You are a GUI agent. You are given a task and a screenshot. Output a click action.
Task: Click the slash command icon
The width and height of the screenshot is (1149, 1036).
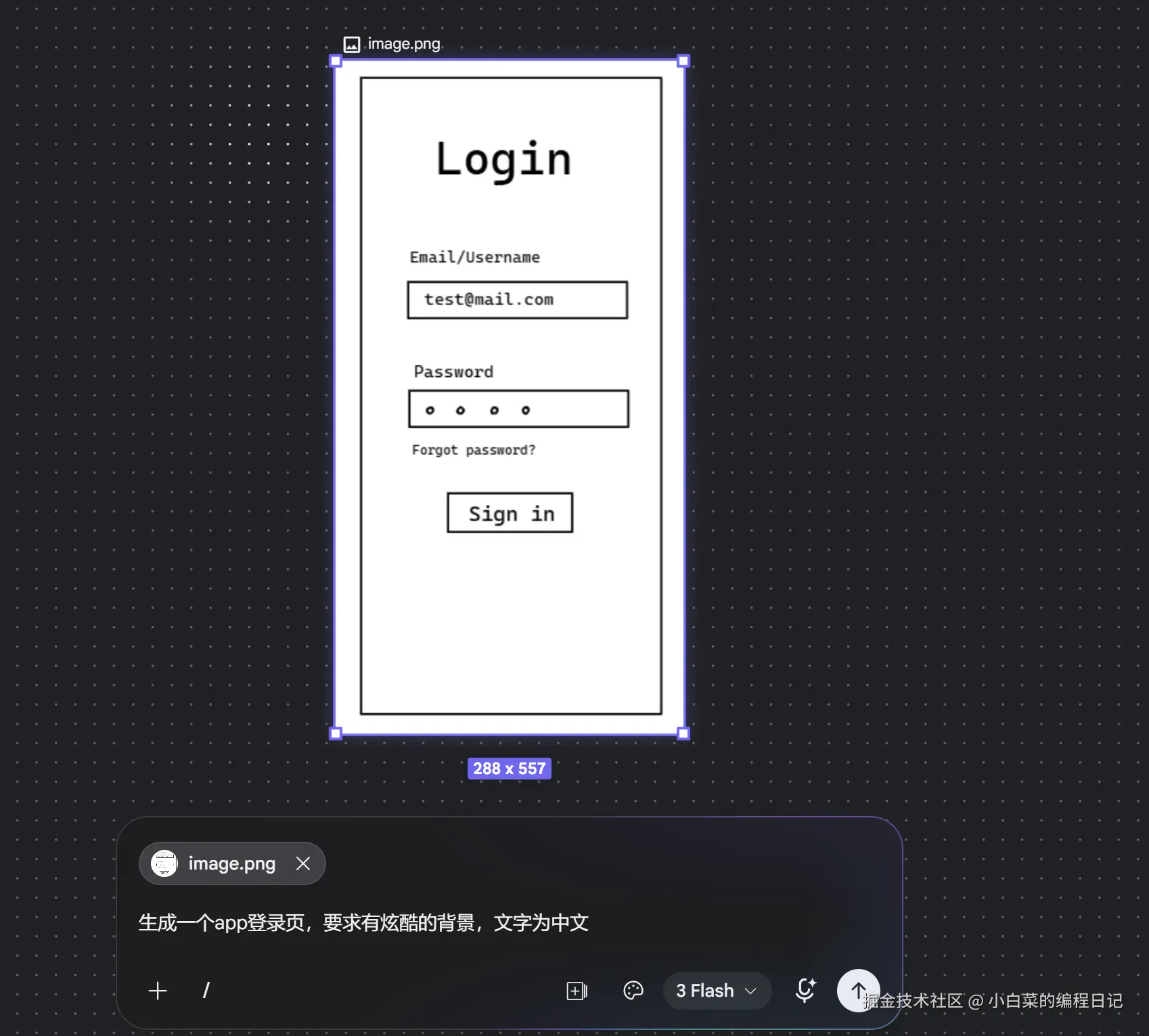[x=206, y=991]
